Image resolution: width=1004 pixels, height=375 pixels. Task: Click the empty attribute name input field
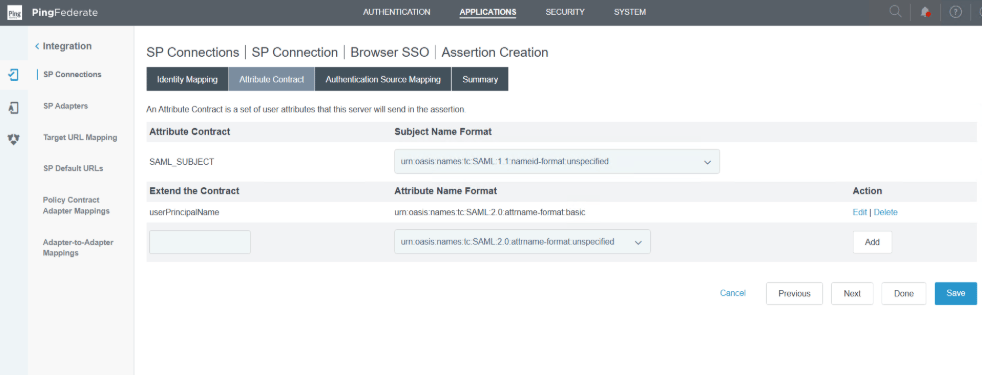pyautogui.click(x=200, y=242)
